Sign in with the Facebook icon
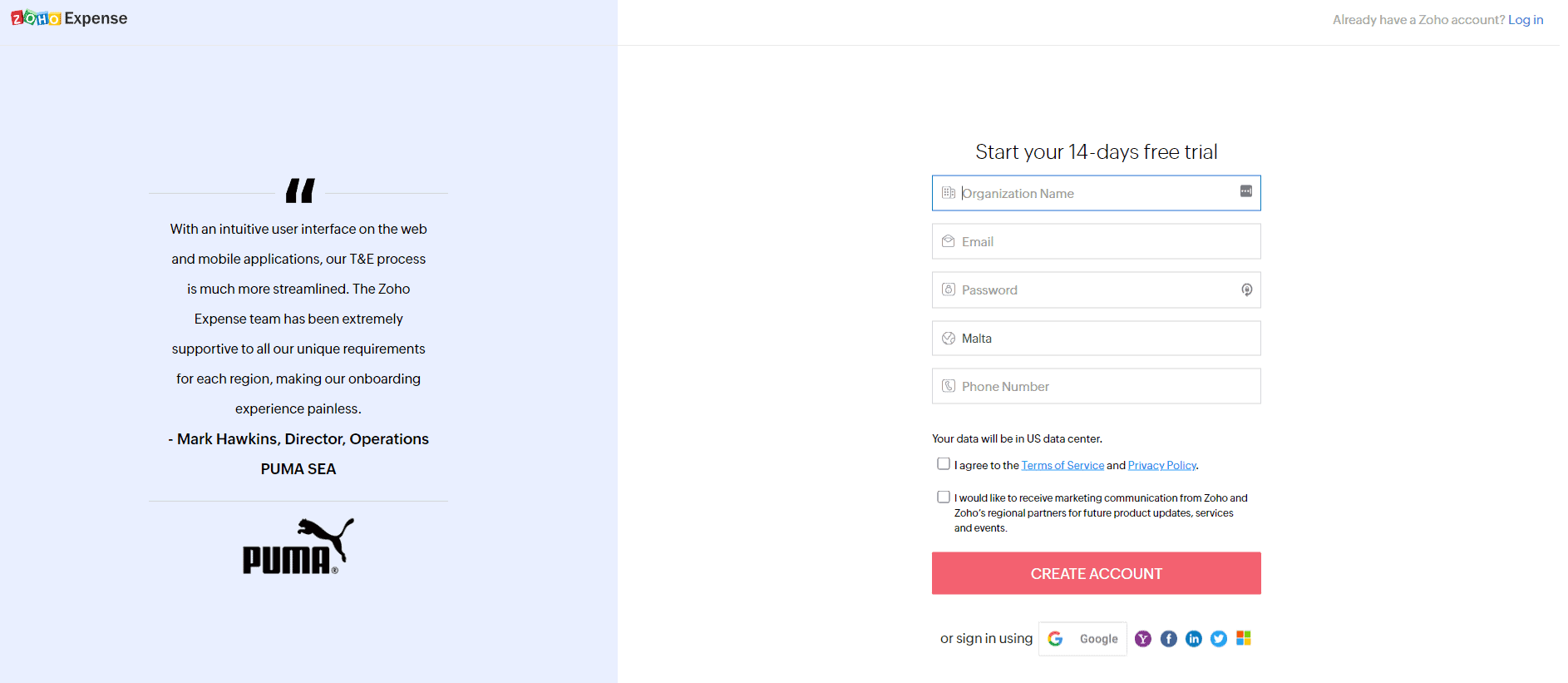Screen dimensions: 1568x683 tap(1168, 638)
